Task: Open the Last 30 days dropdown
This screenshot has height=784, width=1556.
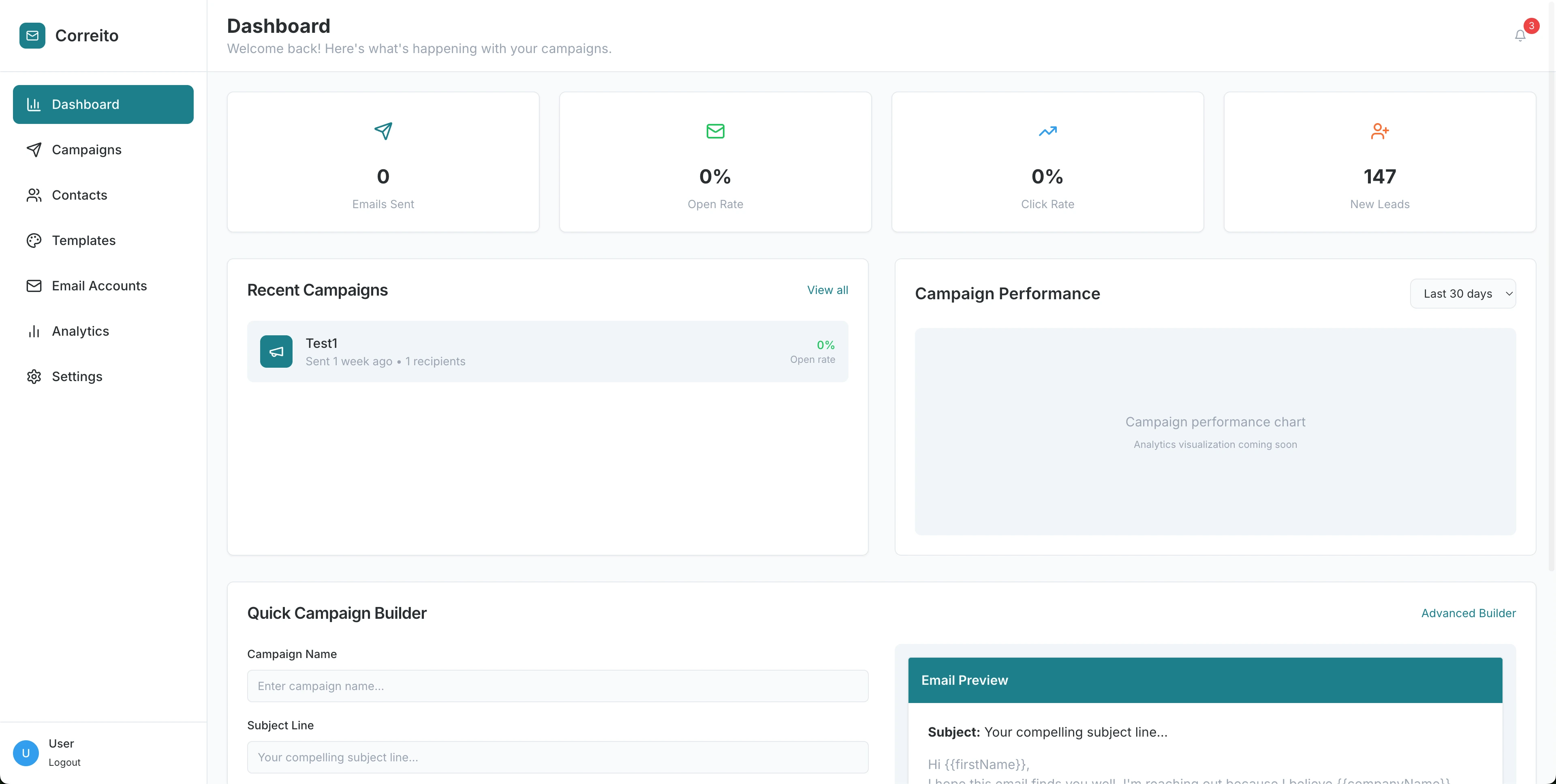Action: pos(1462,294)
